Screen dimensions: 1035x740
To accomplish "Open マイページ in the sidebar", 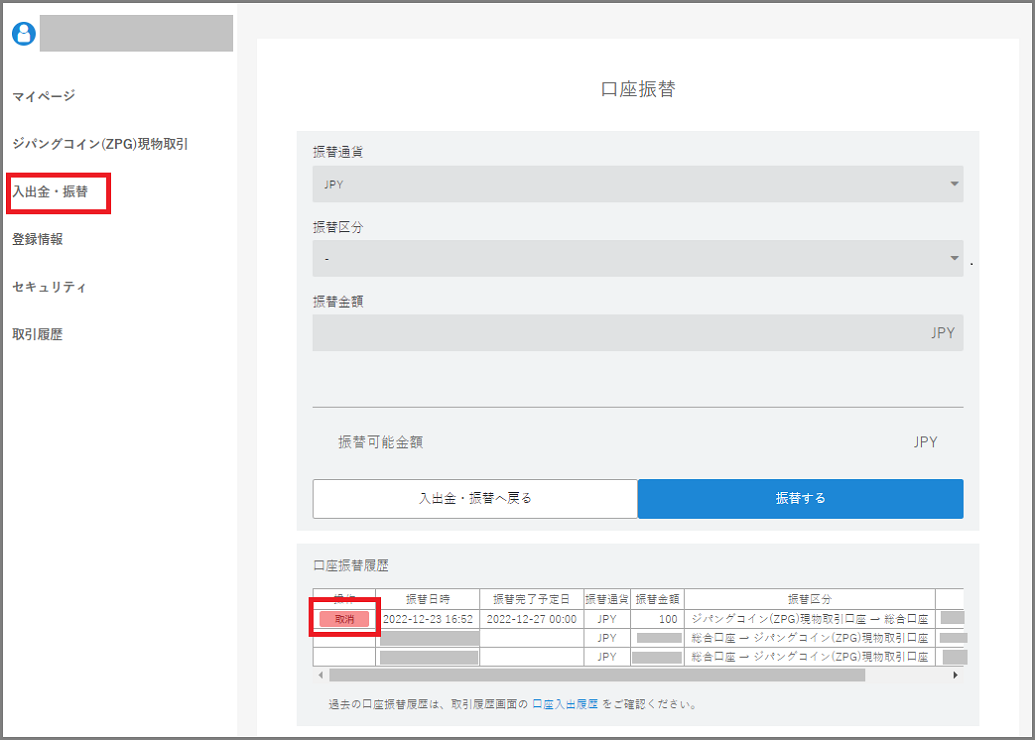I will pyautogui.click(x=44, y=96).
